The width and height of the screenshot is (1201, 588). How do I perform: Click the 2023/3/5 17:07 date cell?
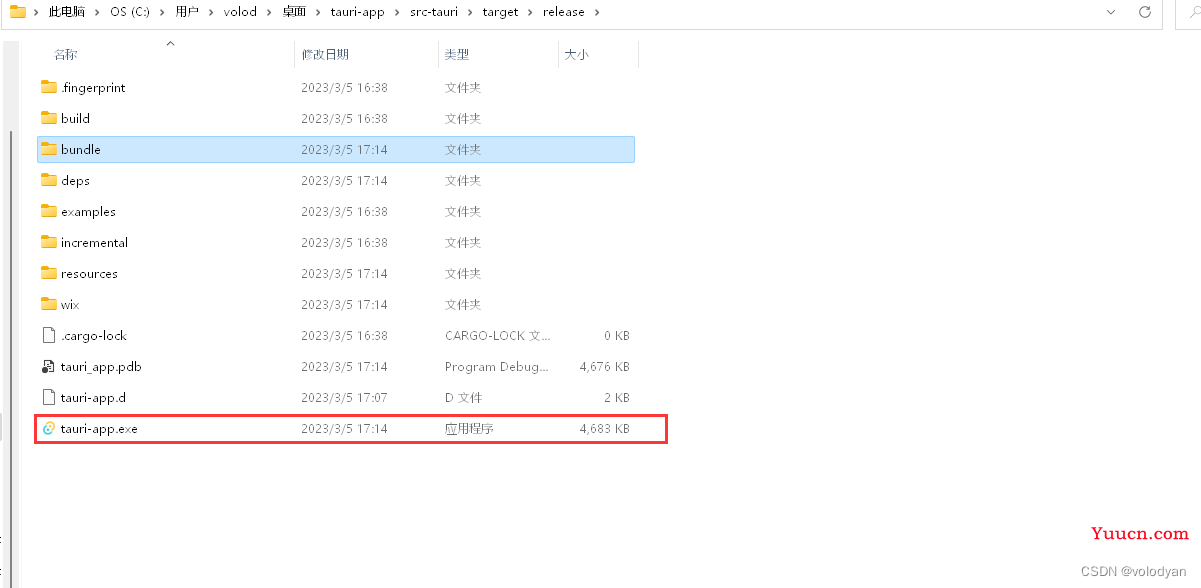(344, 397)
